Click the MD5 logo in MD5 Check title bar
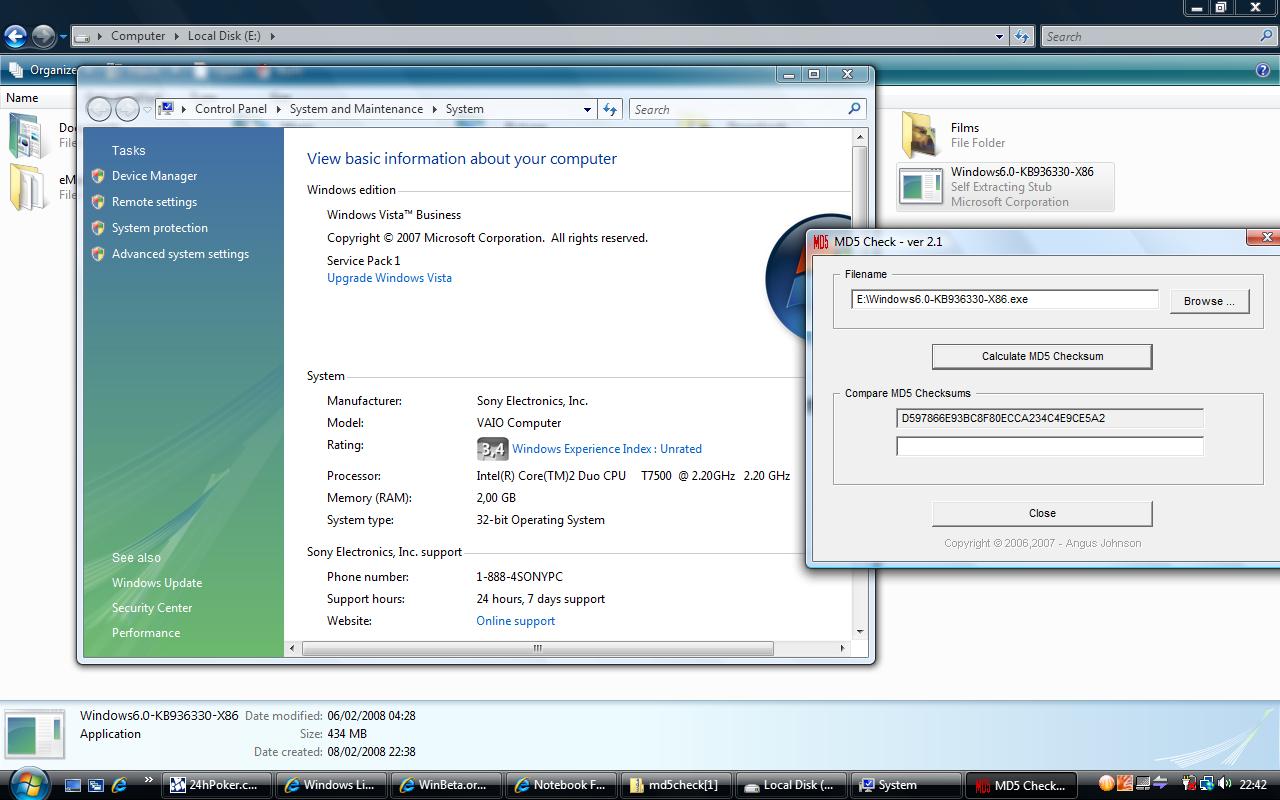 pos(821,241)
